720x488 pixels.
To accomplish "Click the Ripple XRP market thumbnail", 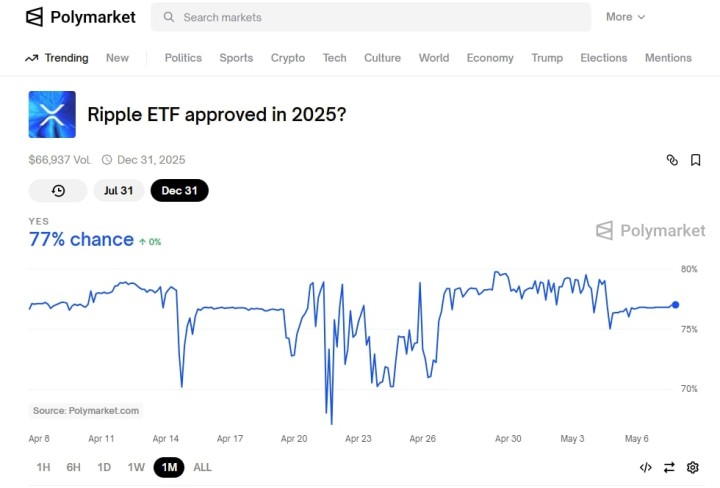I will click(x=52, y=114).
